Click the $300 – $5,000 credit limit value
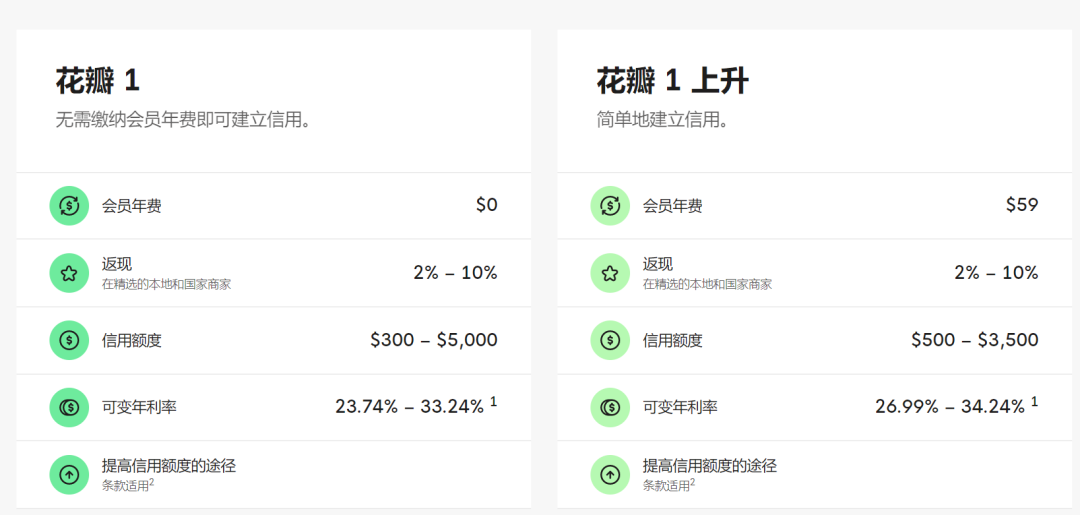Screen dimensions: 1080x515 click(434, 340)
